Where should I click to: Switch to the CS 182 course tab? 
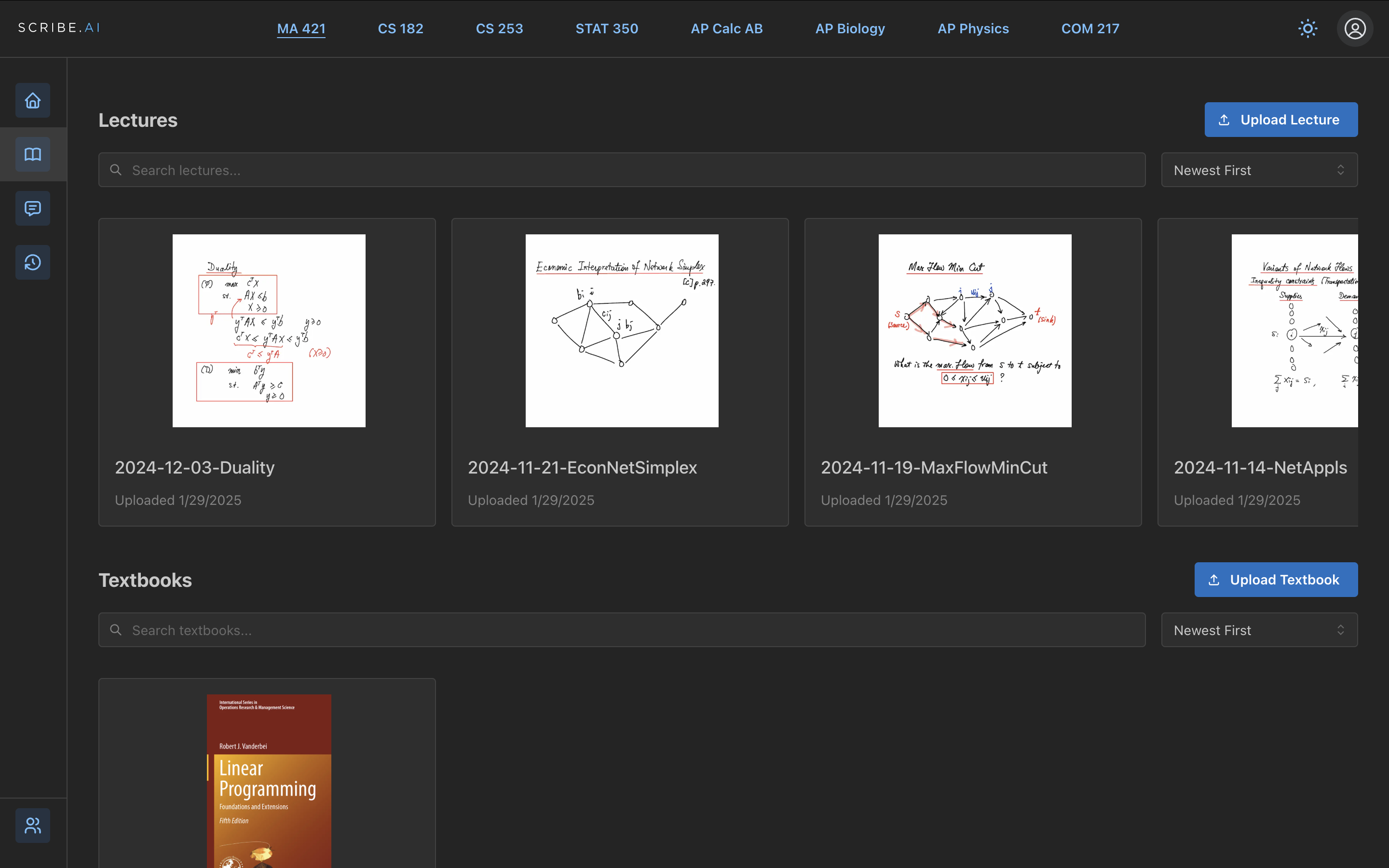(400, 29)
